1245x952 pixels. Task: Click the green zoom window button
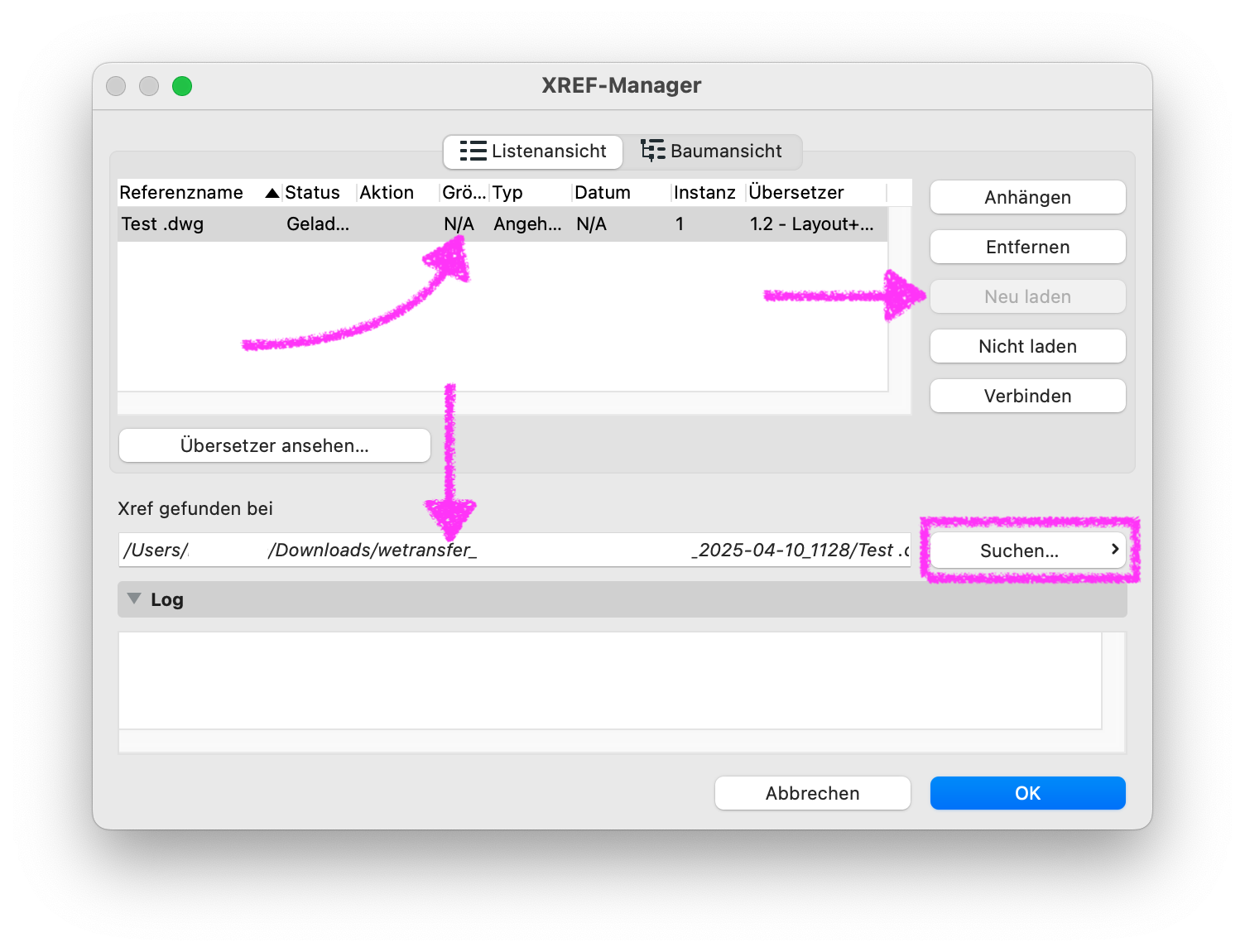click(x=182, y=86)
